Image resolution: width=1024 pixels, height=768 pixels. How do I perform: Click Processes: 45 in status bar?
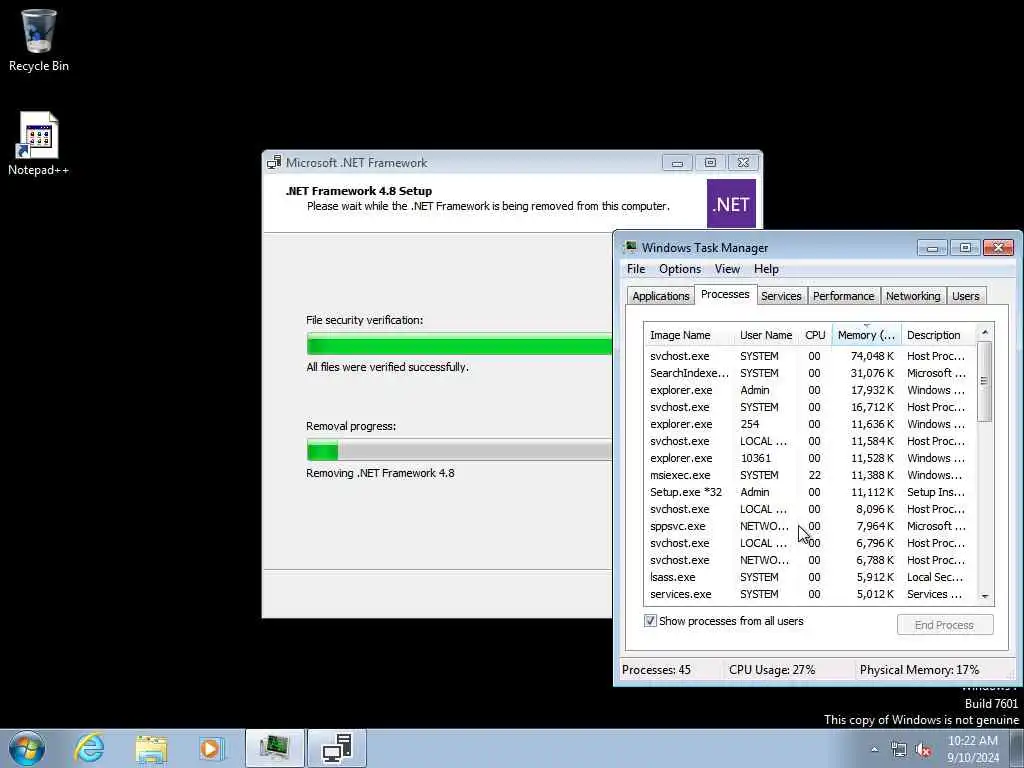click(x=656, y=670)
